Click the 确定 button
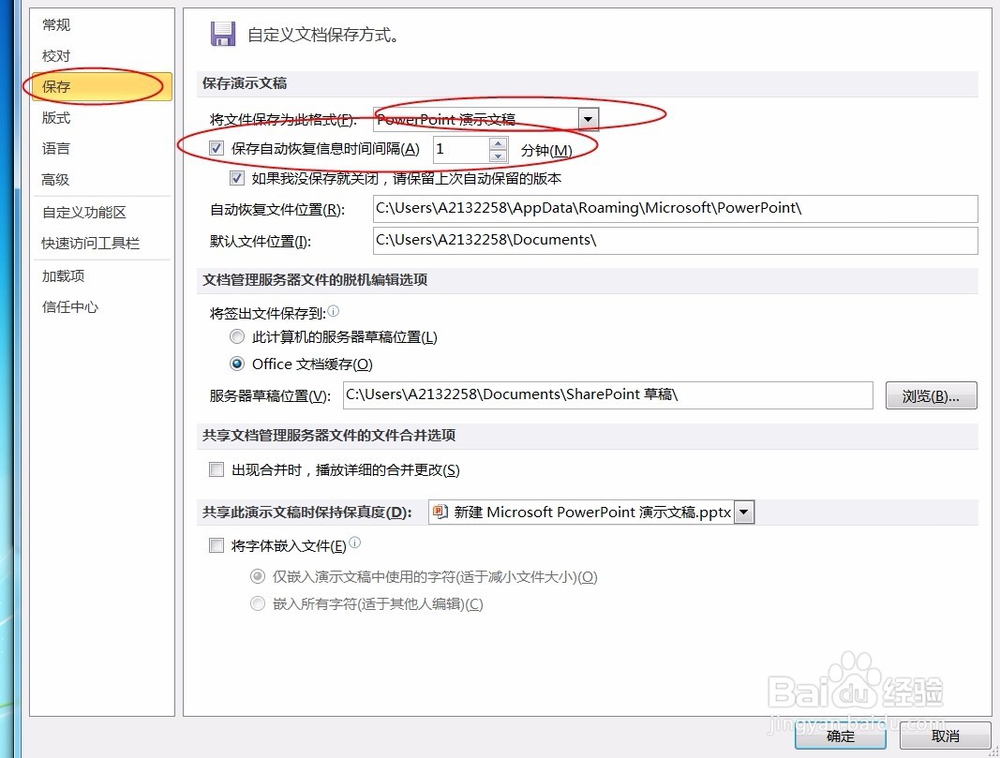Image resolution: width=1000 pixels, height=758 pixels. 841,736
